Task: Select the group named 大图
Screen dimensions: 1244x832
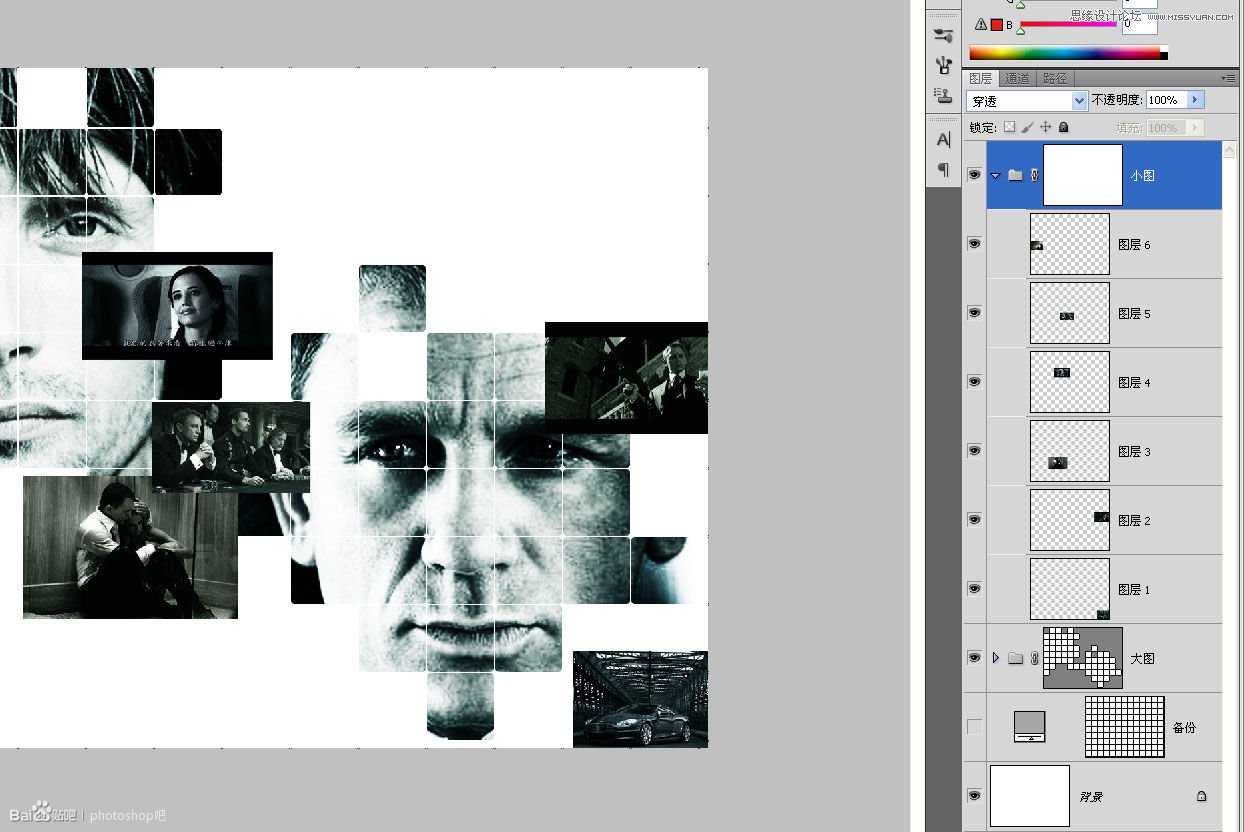Action: click(x=1142, y=659)
